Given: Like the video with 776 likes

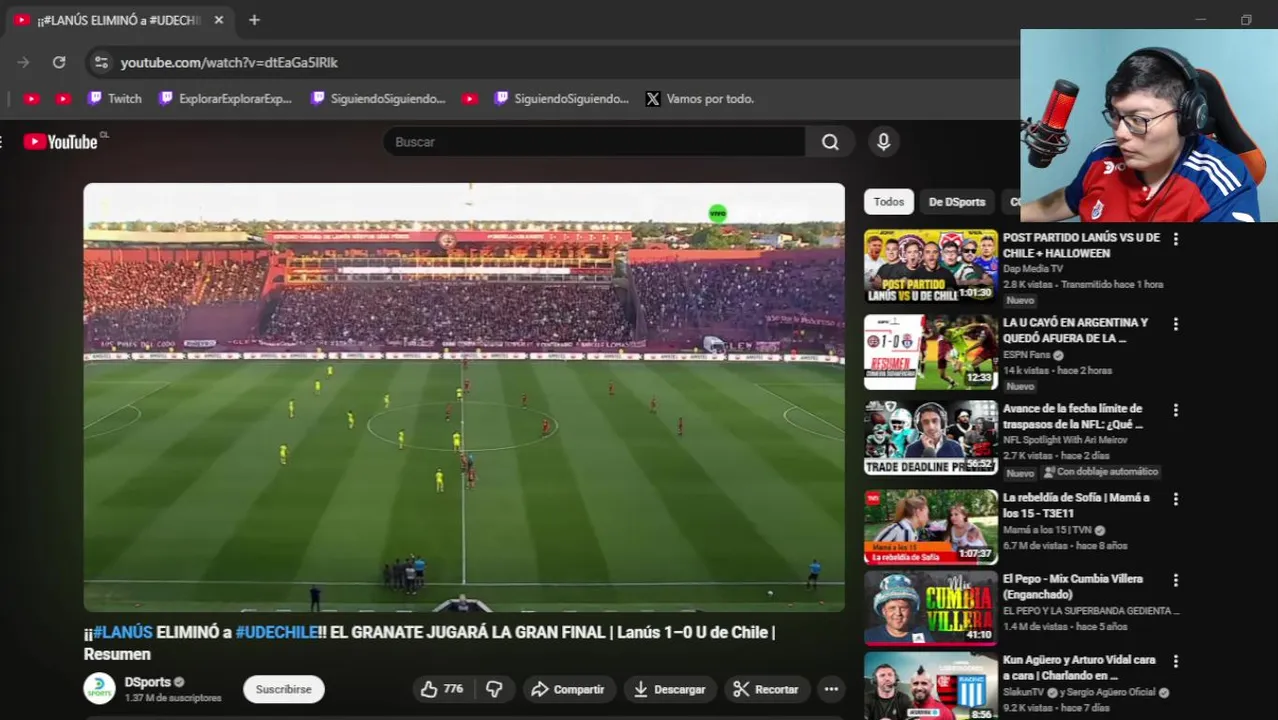Looking at the screenshot, I should 441,689.
